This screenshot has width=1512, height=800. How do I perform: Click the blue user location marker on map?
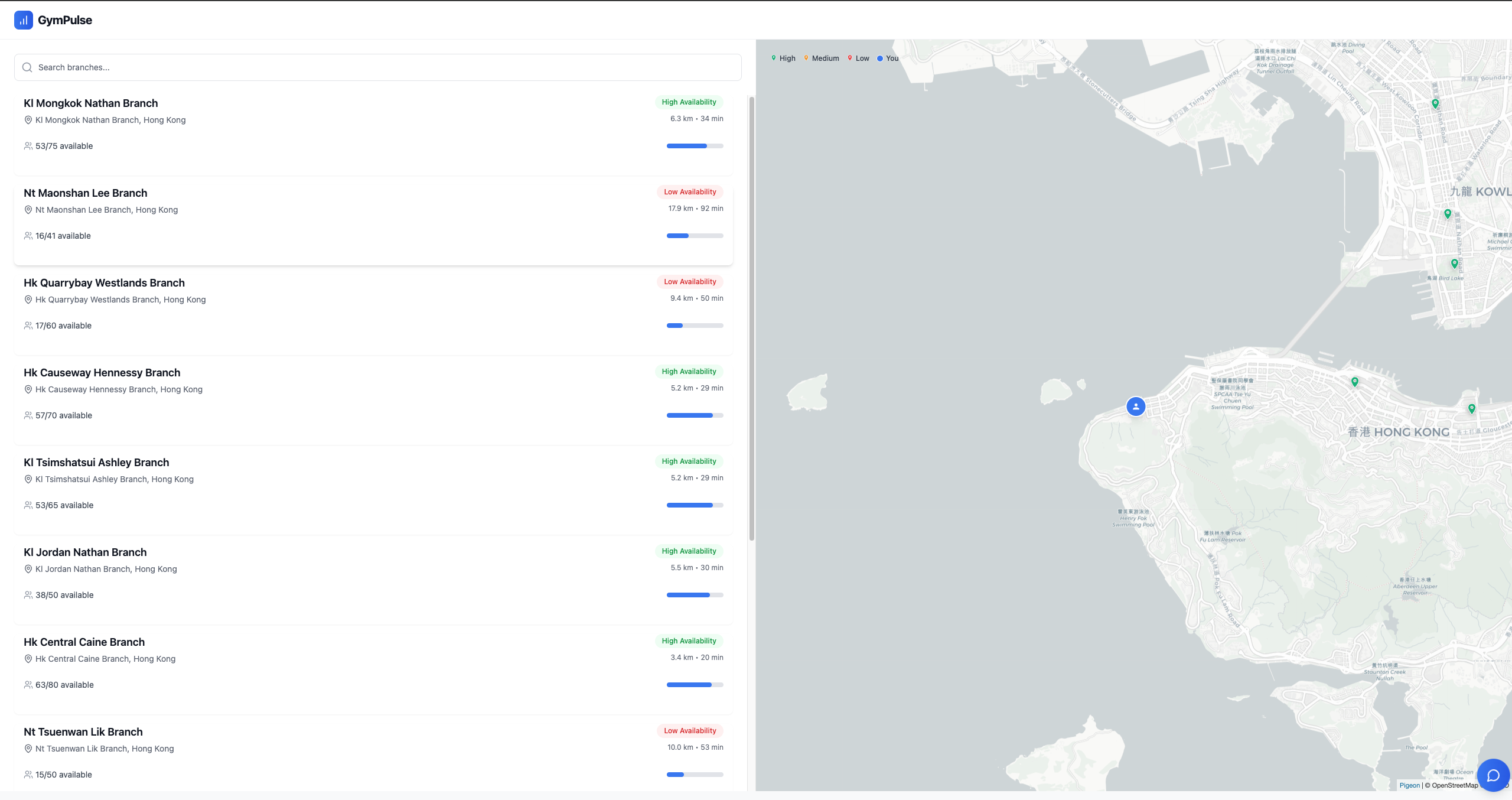coord(1135,406)
